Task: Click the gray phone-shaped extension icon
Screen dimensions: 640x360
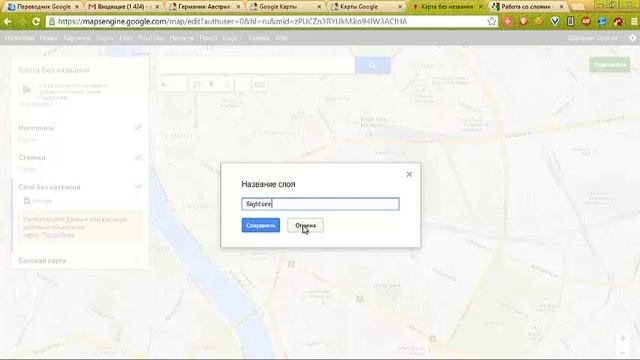Action: tap(571, 21)
